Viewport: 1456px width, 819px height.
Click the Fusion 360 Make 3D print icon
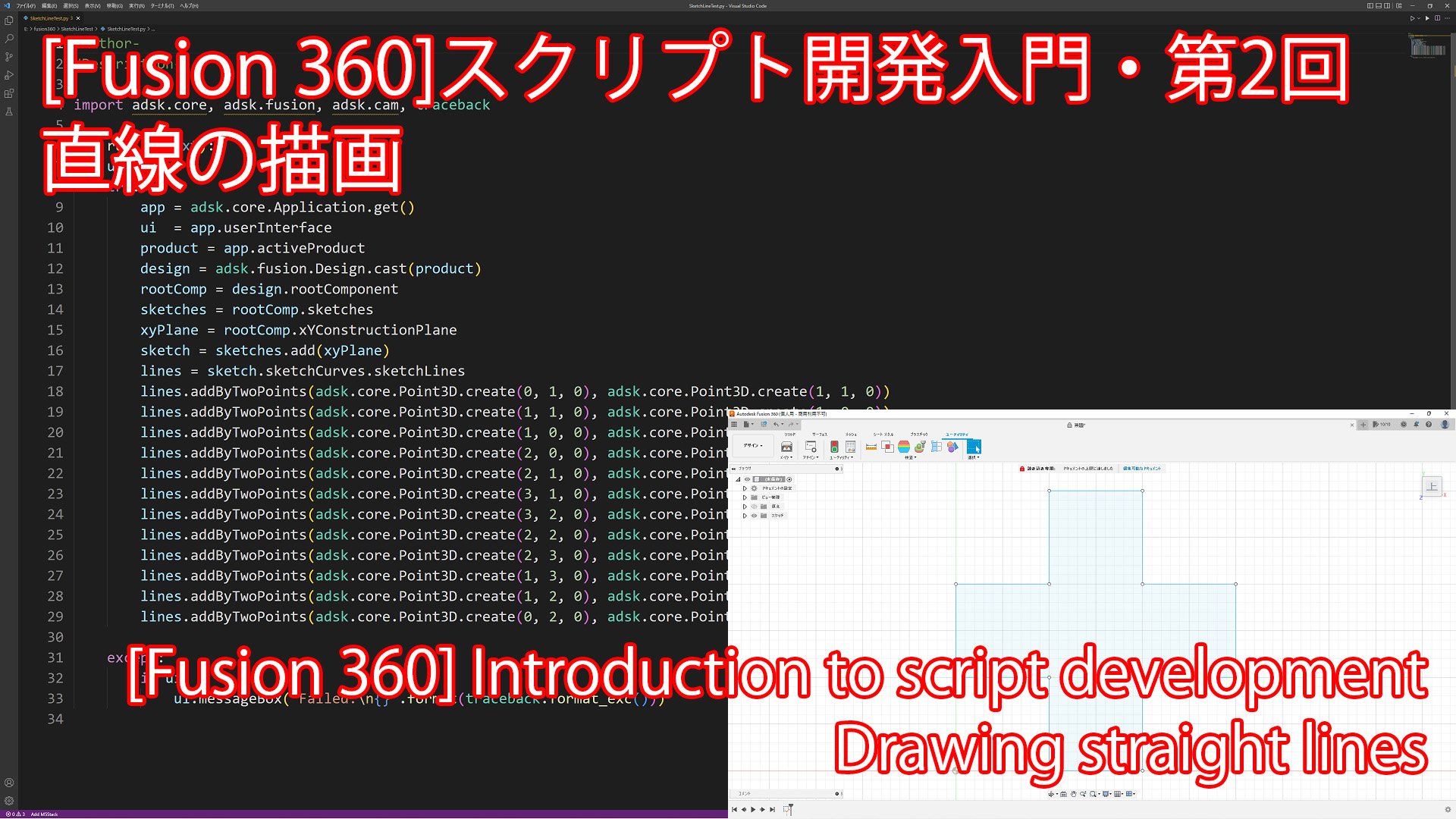click(x=786, y=447)
